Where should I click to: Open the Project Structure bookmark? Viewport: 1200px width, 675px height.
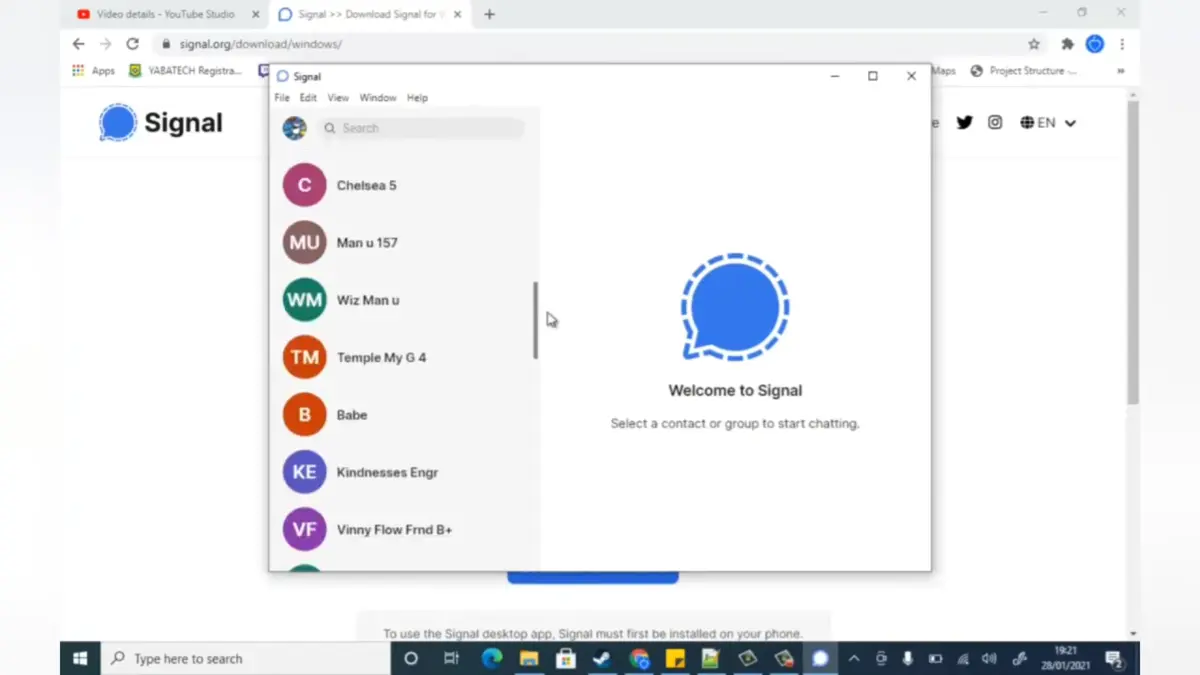tap(1024, 71)
